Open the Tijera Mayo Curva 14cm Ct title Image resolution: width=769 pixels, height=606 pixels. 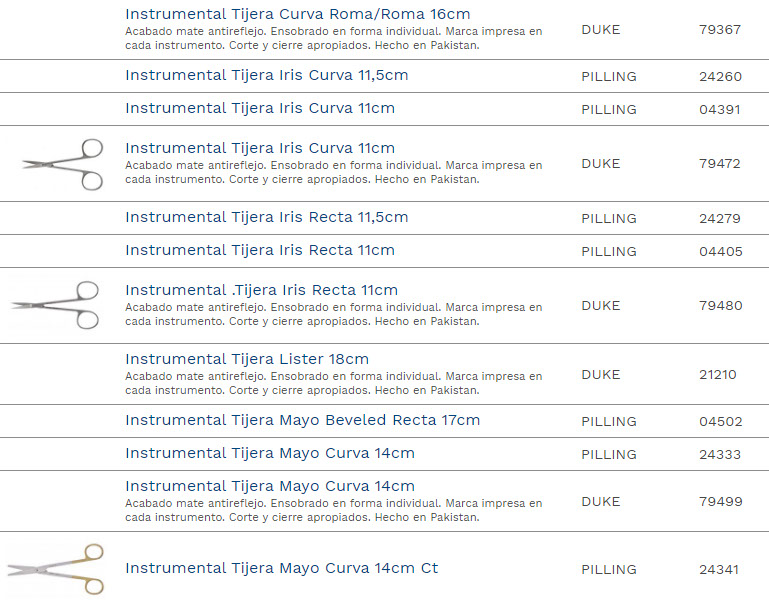[281, 568]
